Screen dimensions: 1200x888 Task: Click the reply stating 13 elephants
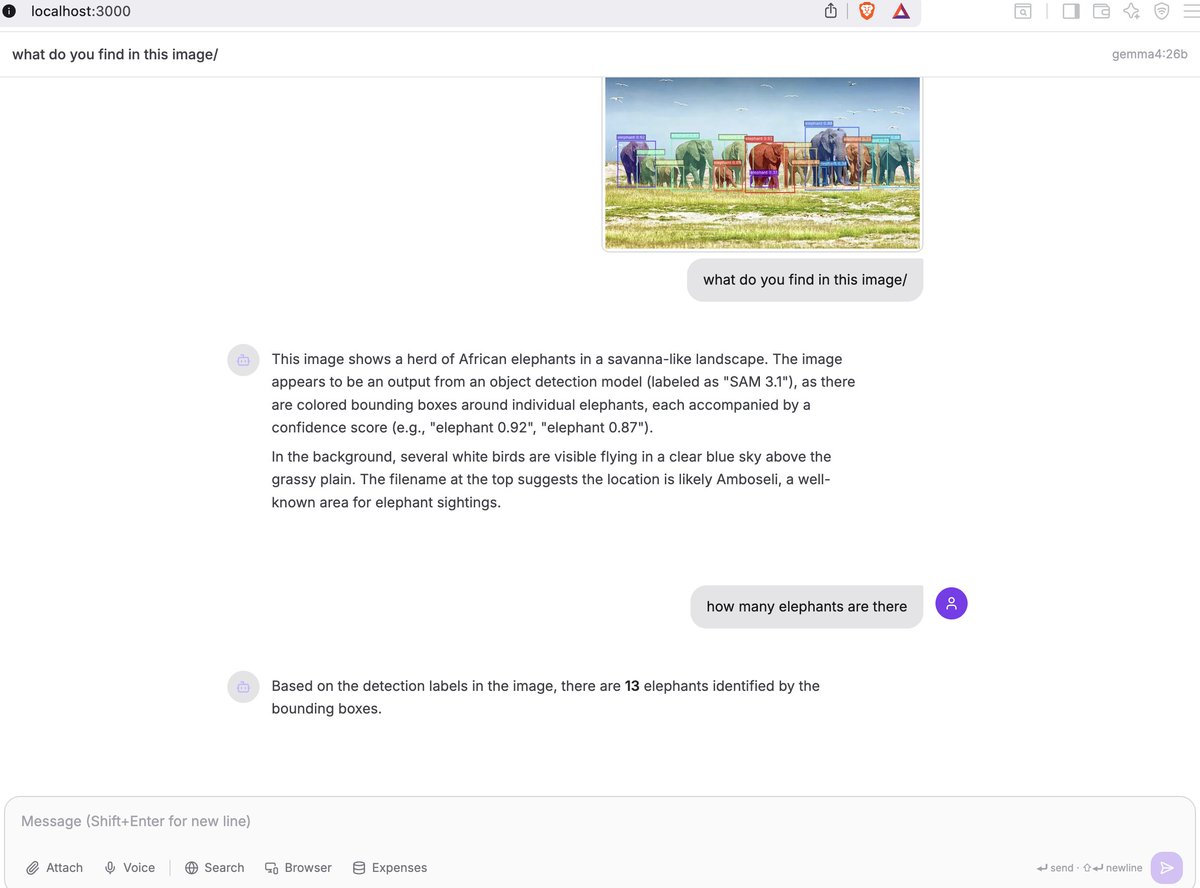[545, 697]
